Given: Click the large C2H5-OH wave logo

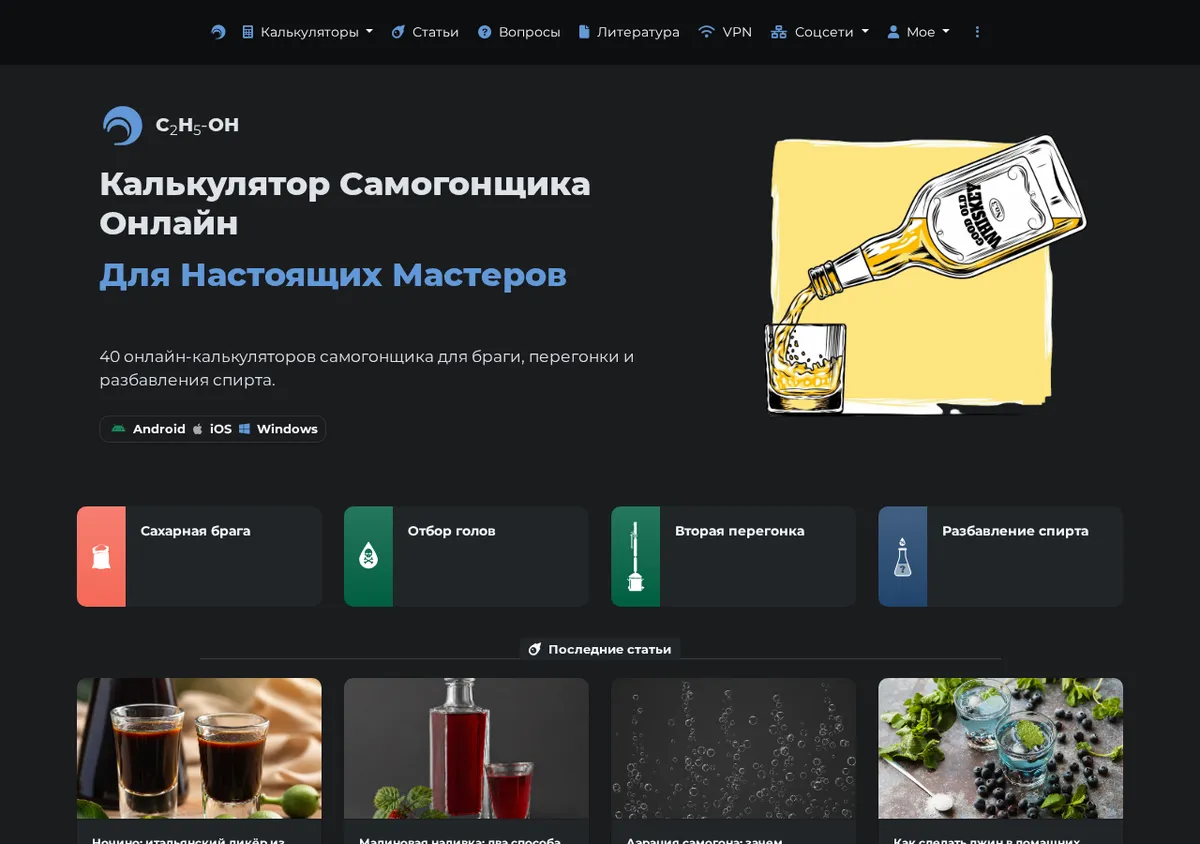Looking at the screenshot, I should coord(123,126).
